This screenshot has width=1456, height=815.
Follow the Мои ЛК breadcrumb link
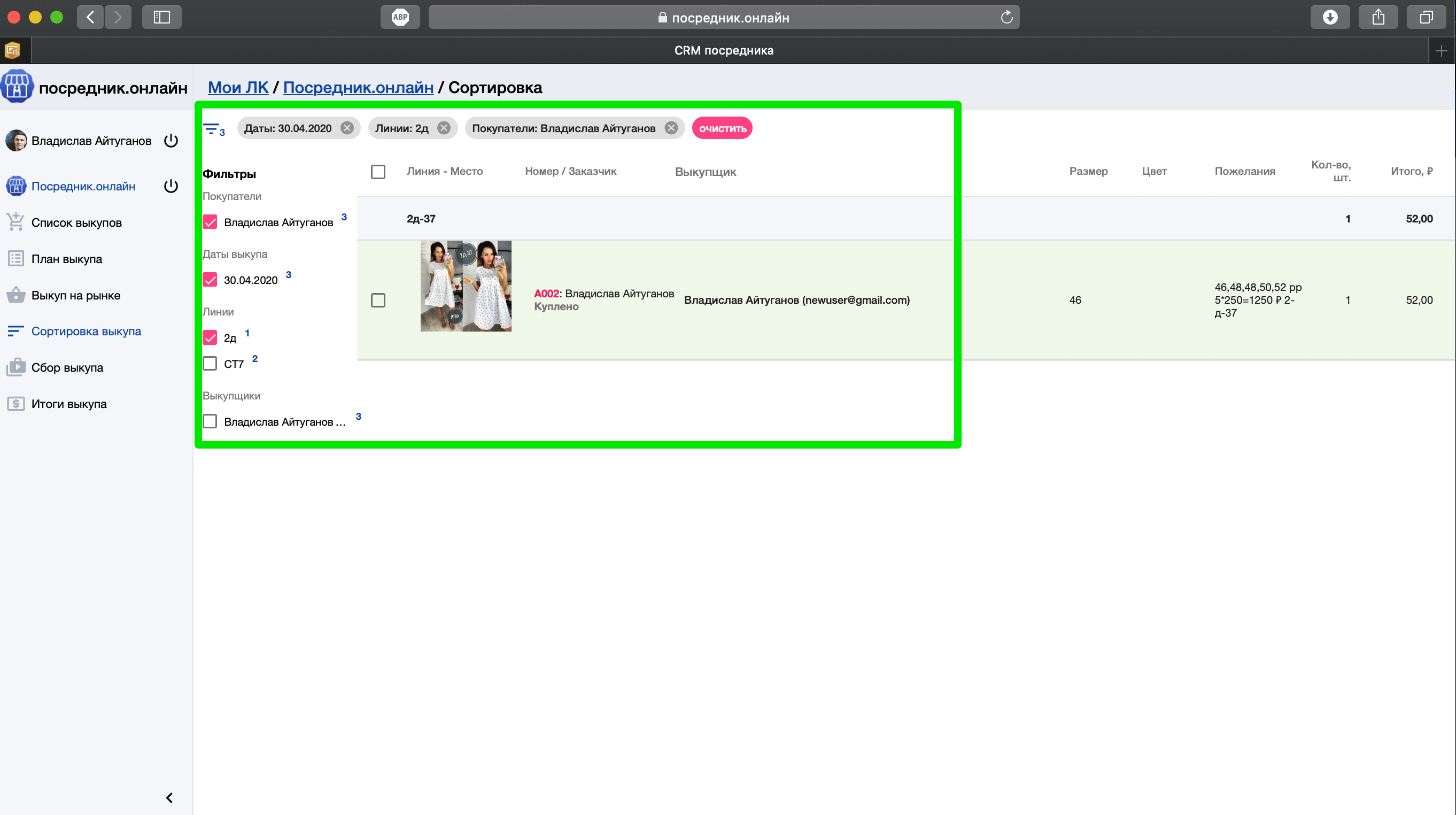[x=238, y=88]
